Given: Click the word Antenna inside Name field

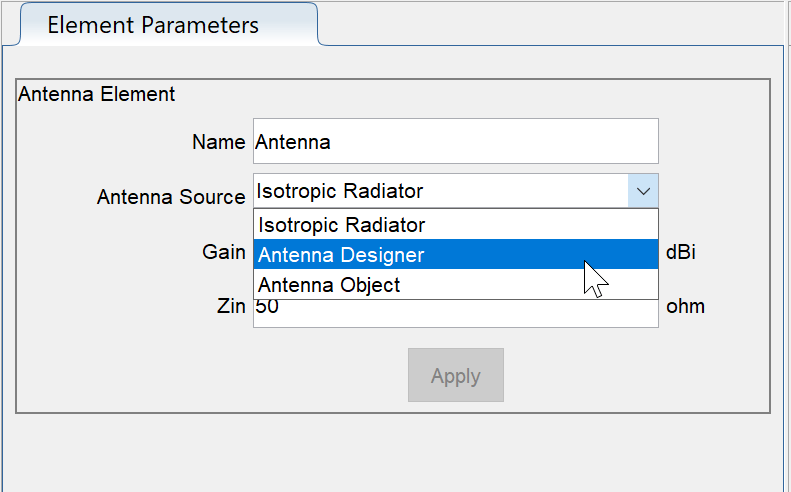Looking at the screenshot, I should 293,142.
